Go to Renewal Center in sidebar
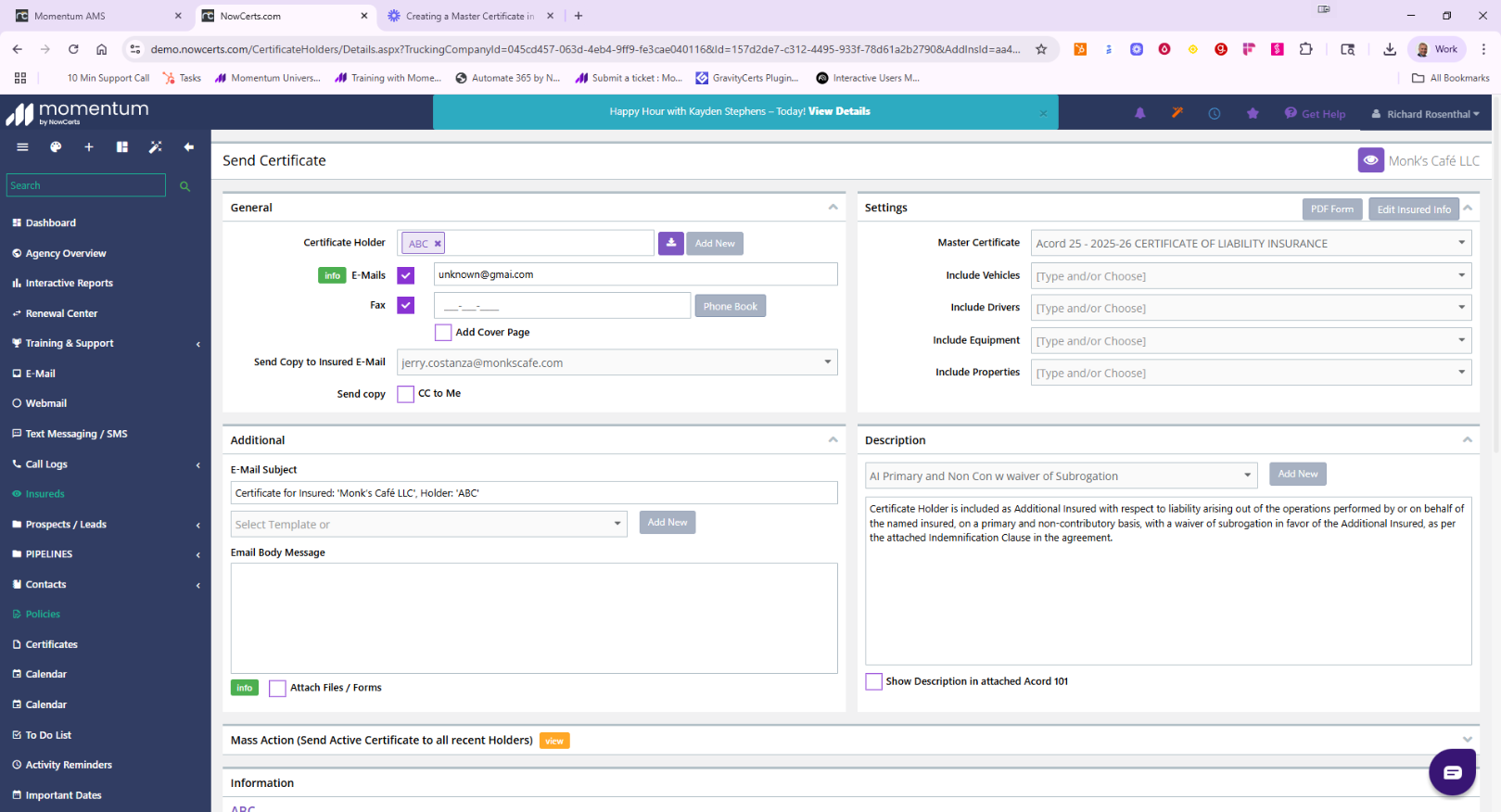 pos(61,313)
